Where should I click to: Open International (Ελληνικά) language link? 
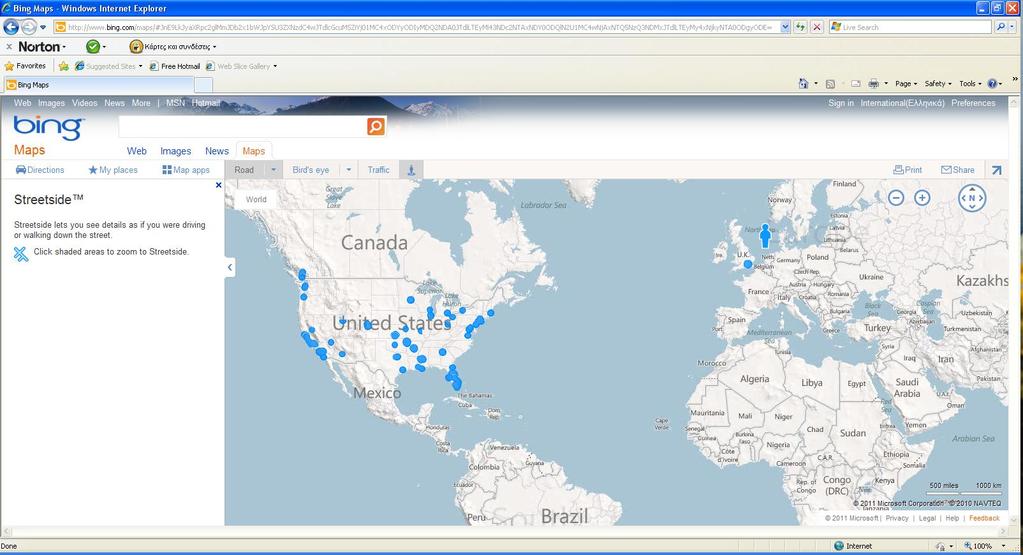pyautogui.click(x=902, y=103)
